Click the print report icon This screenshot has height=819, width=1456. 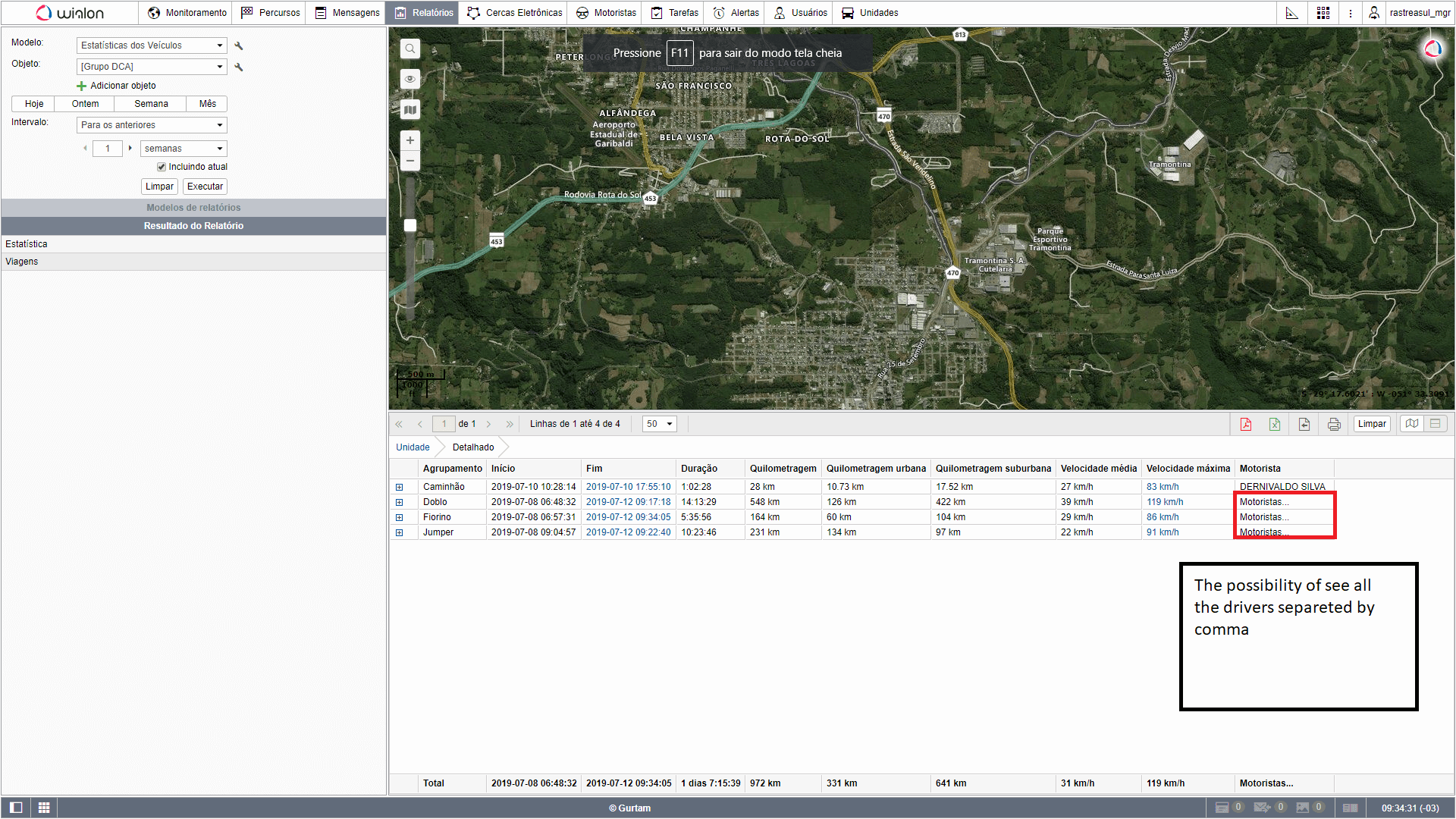pos(1334,424)
